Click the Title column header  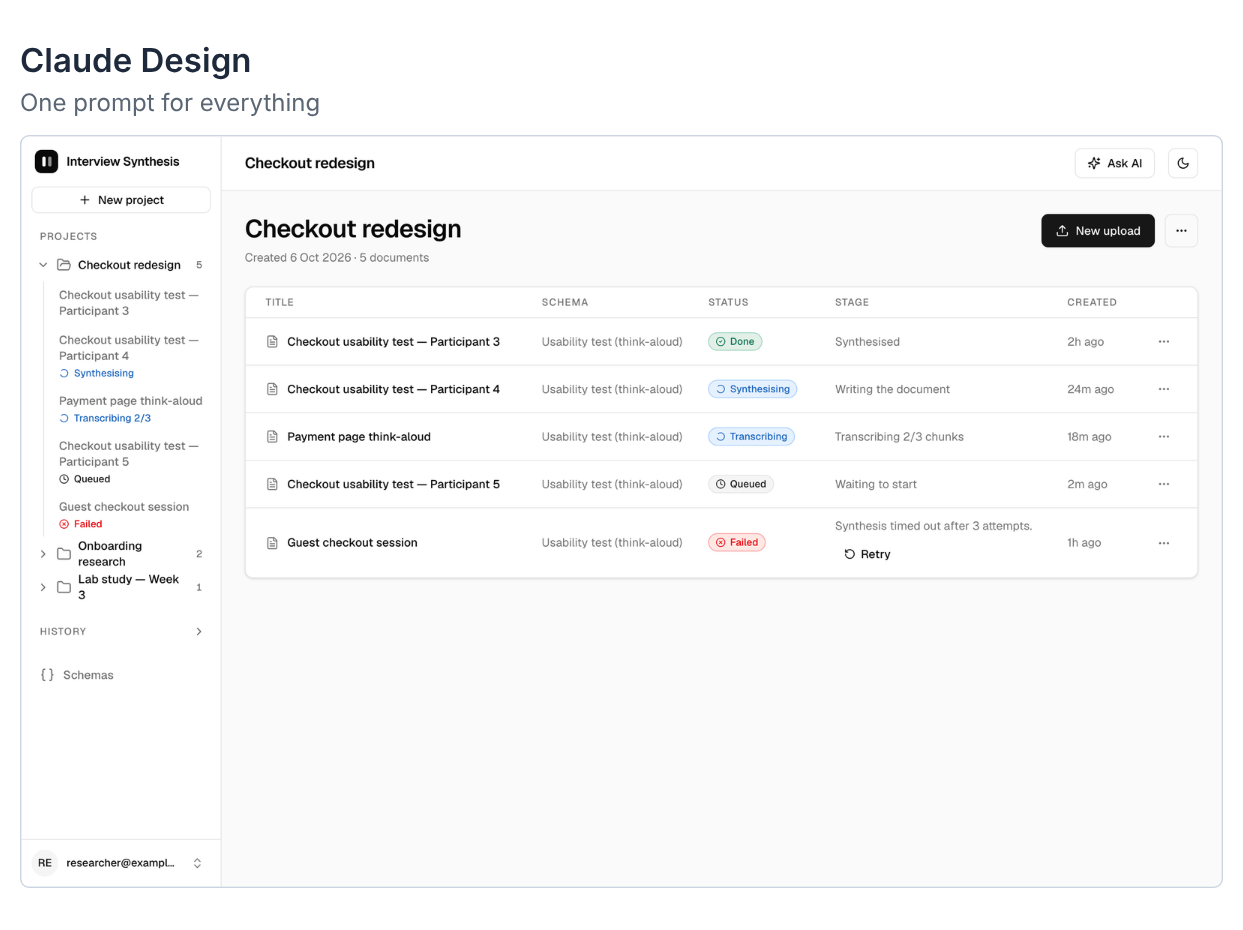coord(280,302)
